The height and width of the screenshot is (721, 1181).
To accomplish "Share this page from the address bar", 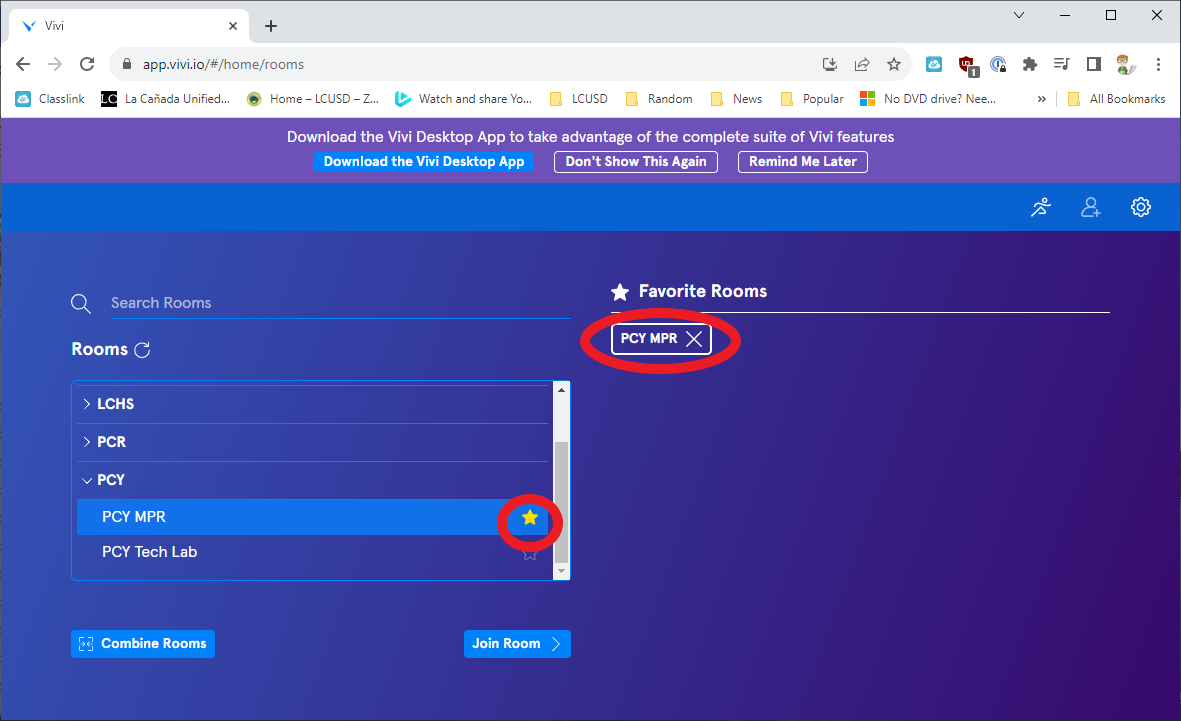I will pyautogui.click(x=862, y=65).
